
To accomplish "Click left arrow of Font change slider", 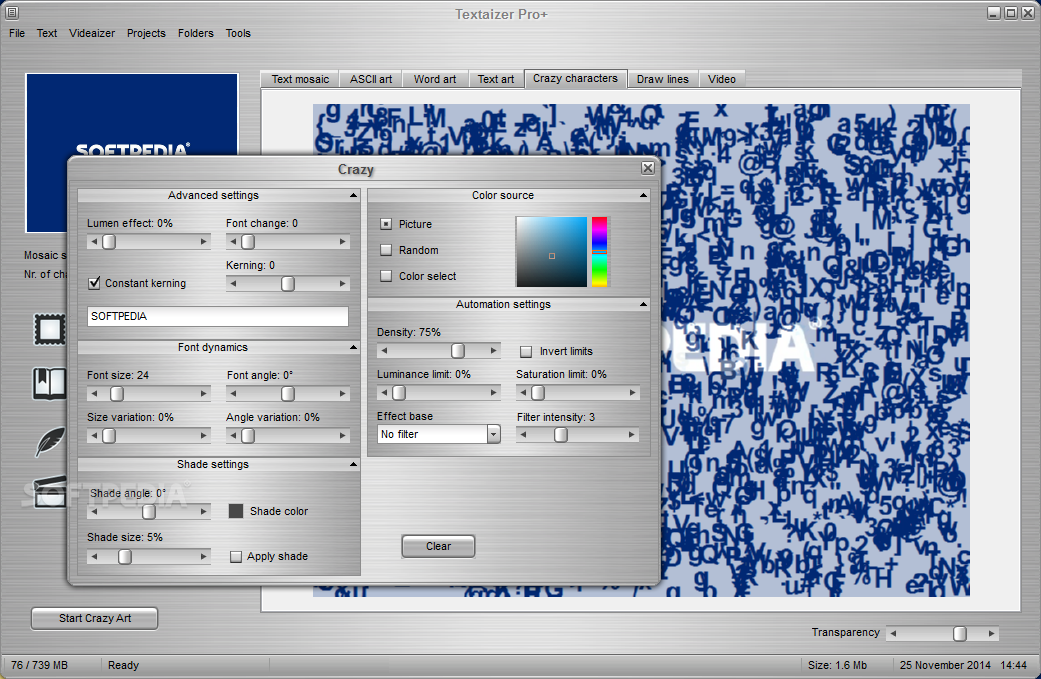I will (233, 242).
